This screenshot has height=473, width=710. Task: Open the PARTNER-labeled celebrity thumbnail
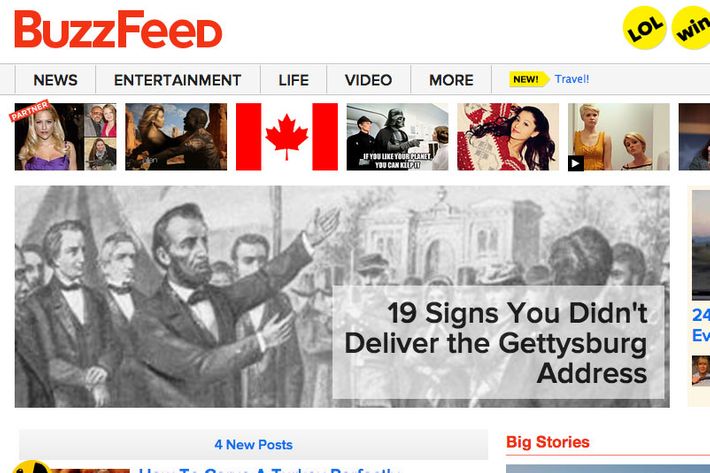pos(65,137)
